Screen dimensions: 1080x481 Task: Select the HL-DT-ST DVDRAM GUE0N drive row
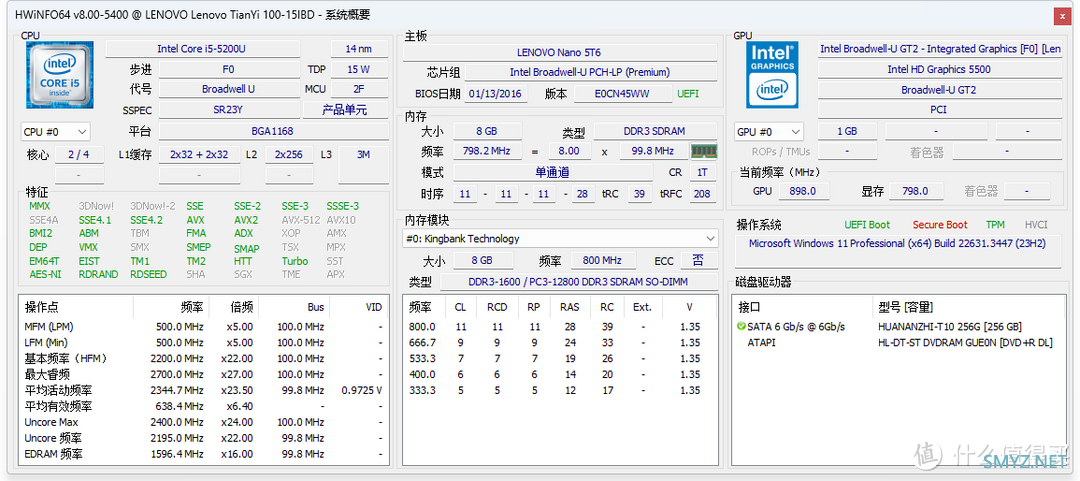(x=898, y=342)
